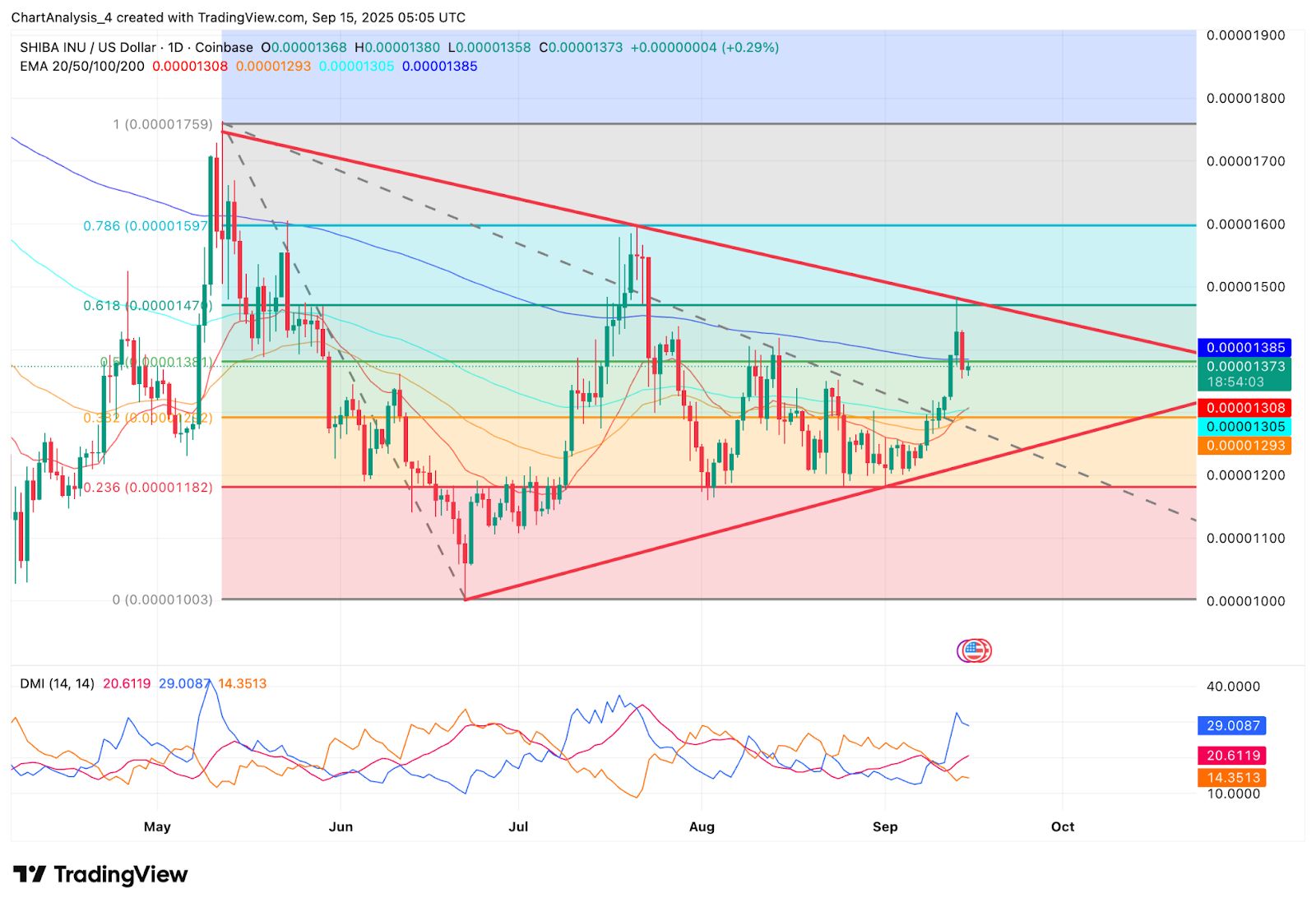Select the 0 (0.00001003) Fibonacci label

click(162, 599)
